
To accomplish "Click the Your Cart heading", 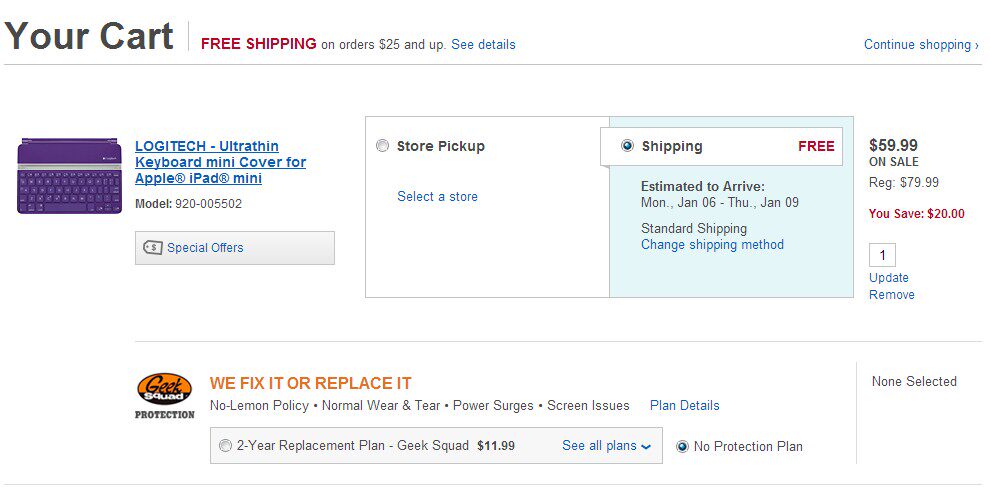I will (x=90, y=37).
